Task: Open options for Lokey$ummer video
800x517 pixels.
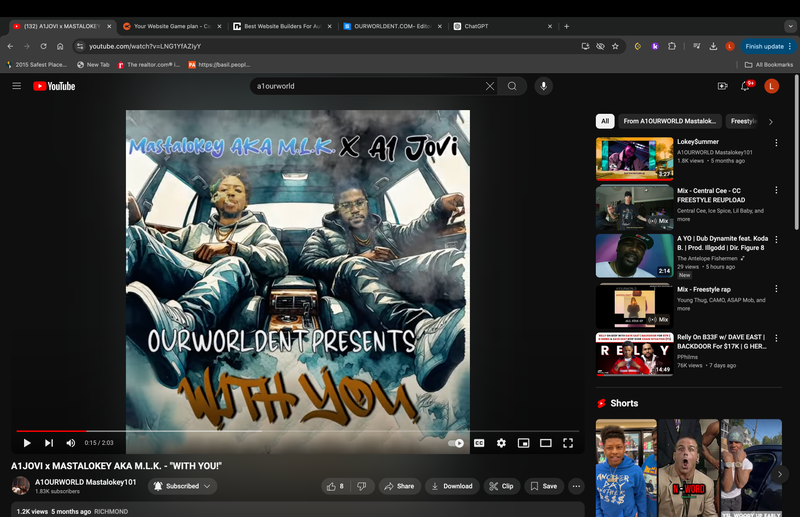Action: 776,143
